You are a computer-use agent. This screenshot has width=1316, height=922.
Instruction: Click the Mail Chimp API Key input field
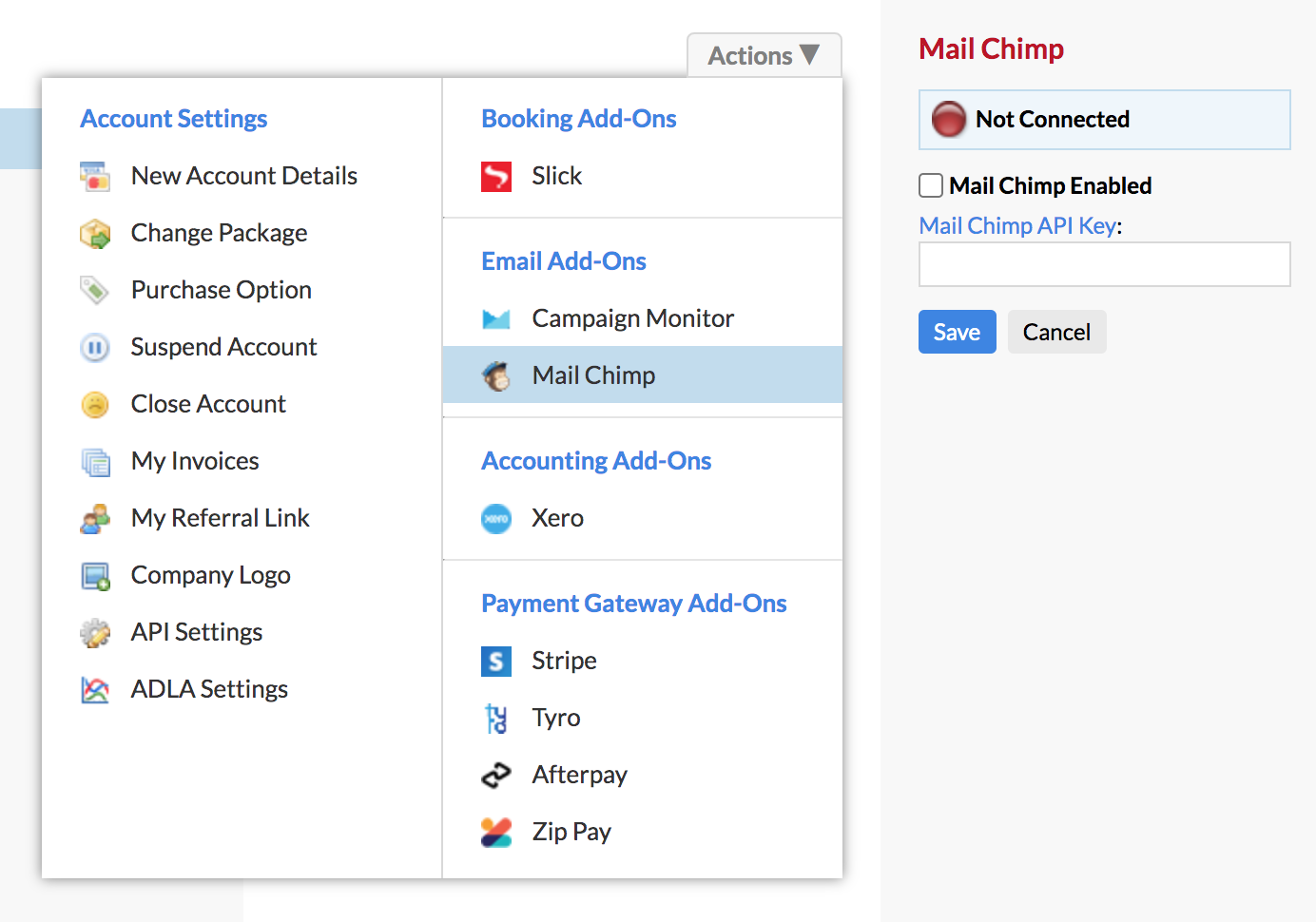[x=1104, y=264]
